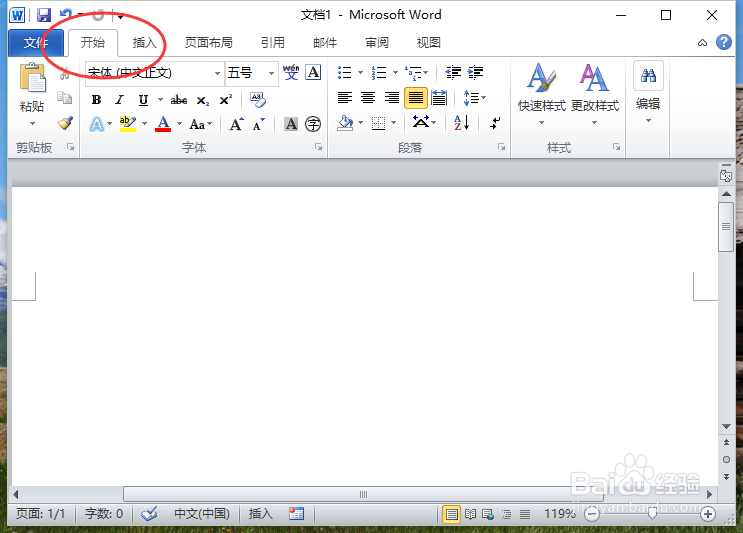The width and height of the screenshot is (743, 533).
Task: Switch to the 视图 tab
Action: point(428,43)
